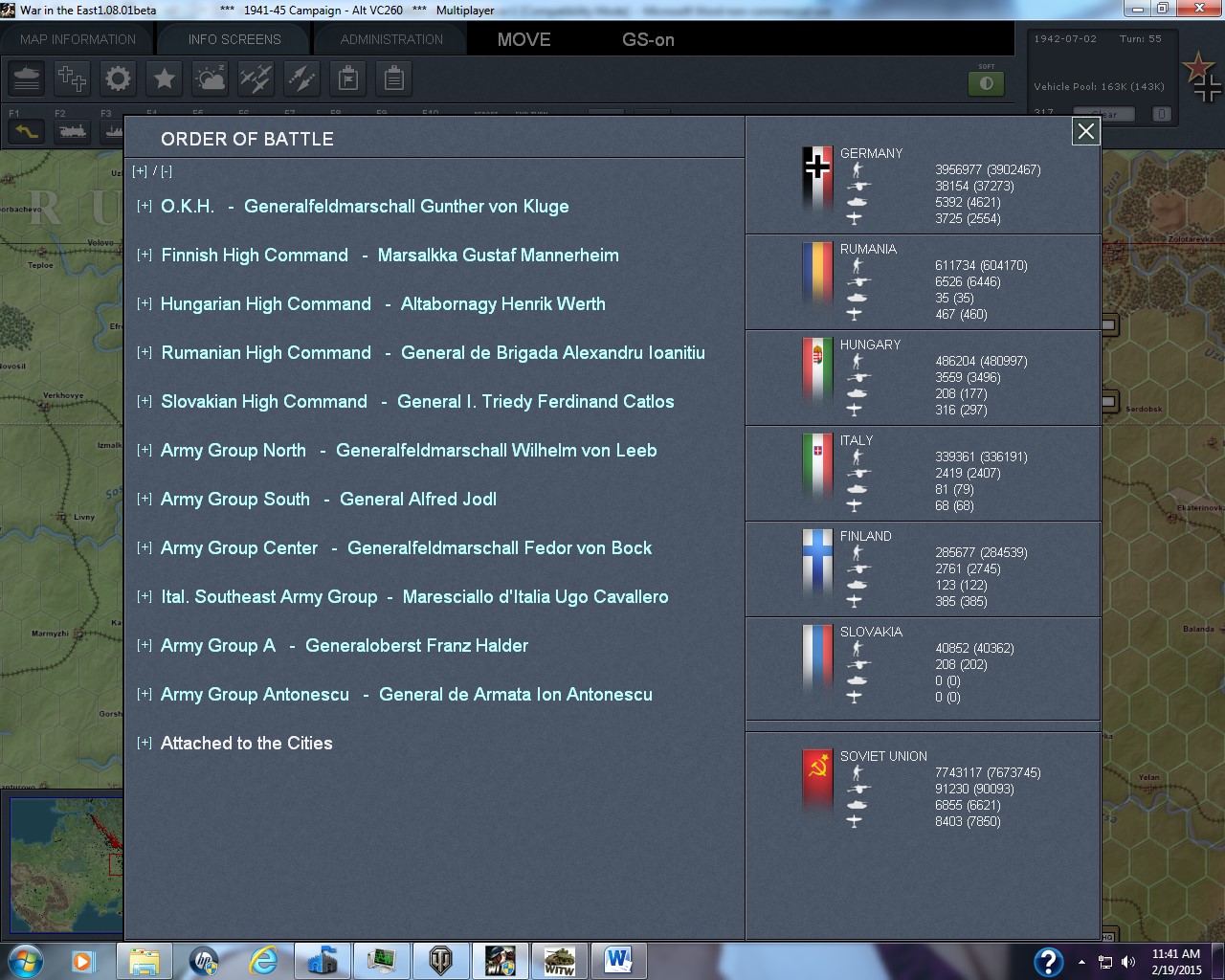Viewport: 1225px width, 980px height.
Task: Click the Turn: 55 label
Action: click(x=1140, y=39)
